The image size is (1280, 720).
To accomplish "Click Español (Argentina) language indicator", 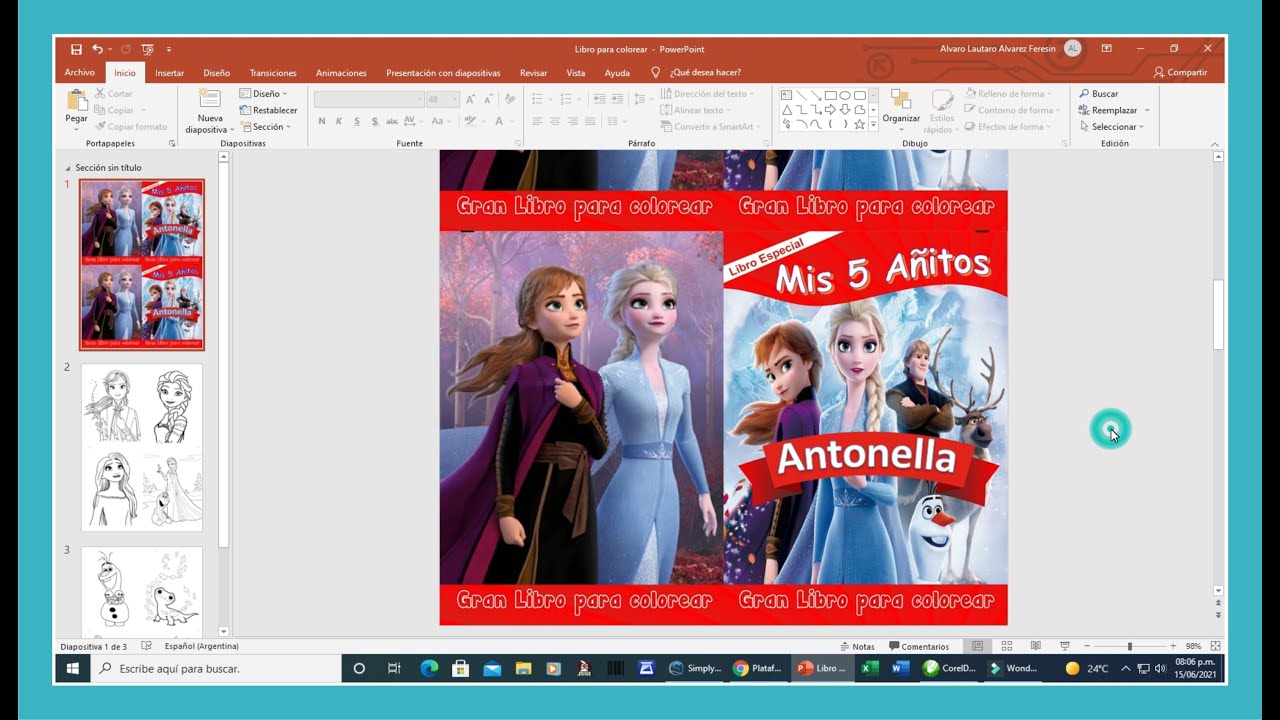I will click(x=202, y=646).
